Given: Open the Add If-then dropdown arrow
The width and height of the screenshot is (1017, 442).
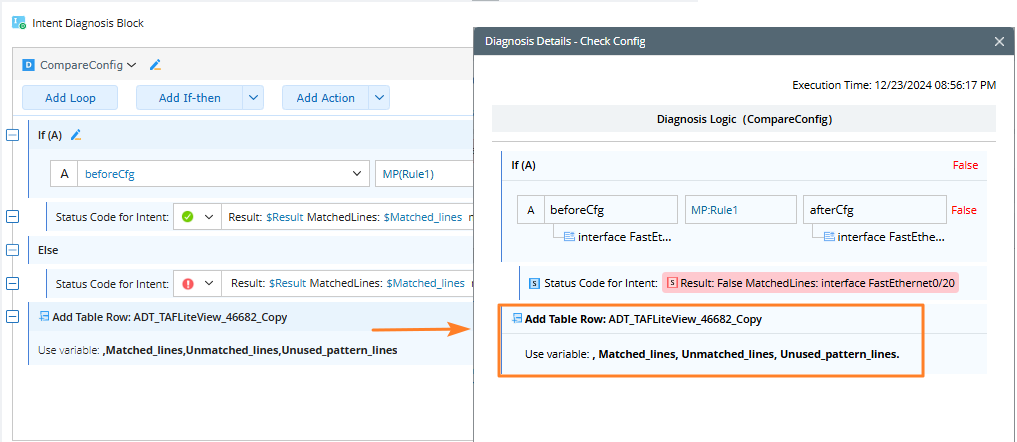Looking at the screenshot, I should tap(253, 98).
